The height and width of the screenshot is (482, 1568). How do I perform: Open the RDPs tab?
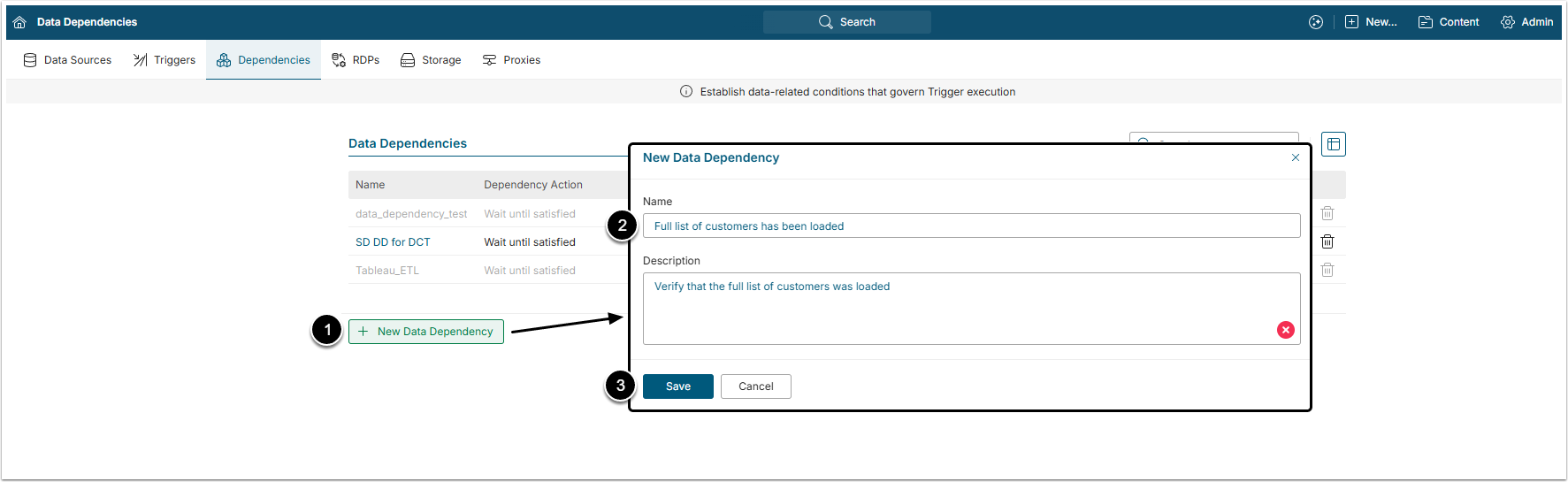[x=356, y=60]
